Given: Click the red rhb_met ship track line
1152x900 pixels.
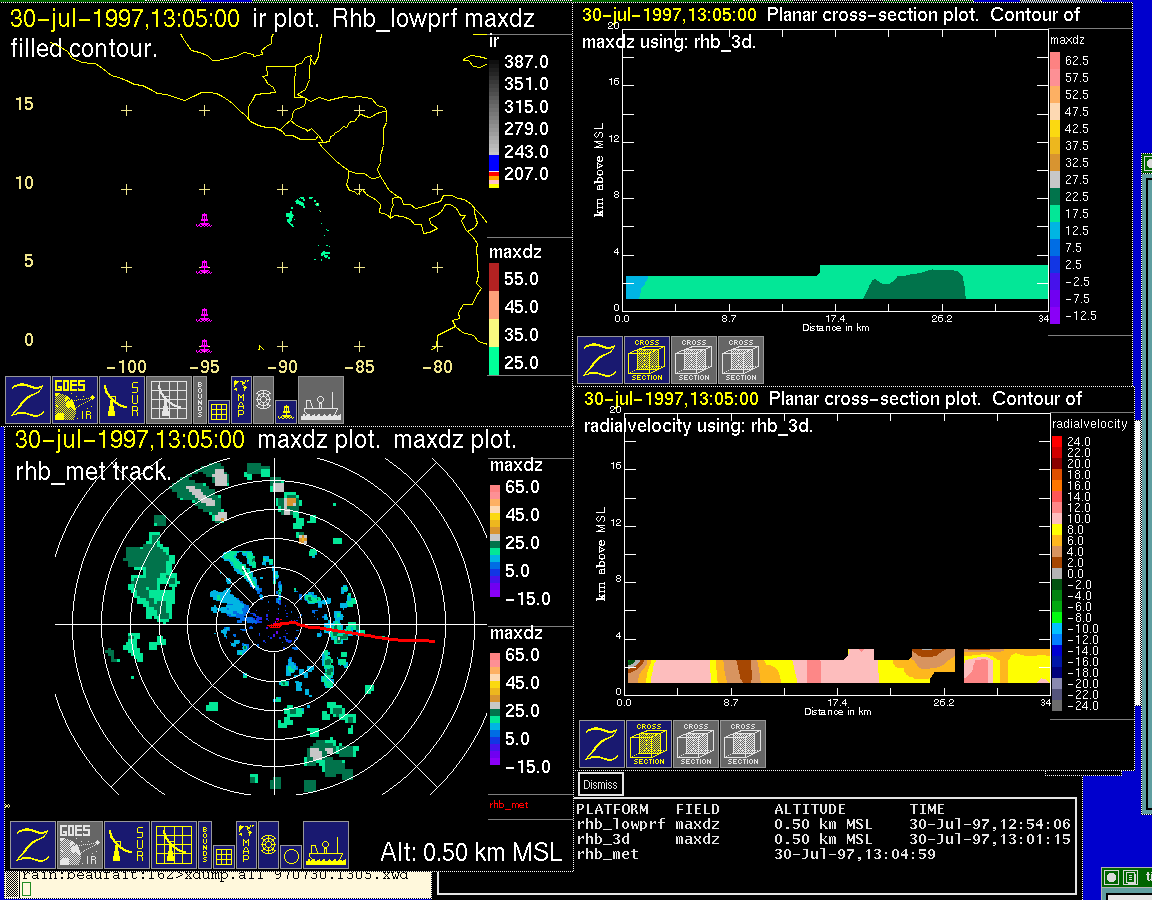Looking at the screenshot, I should pos(380,634).
